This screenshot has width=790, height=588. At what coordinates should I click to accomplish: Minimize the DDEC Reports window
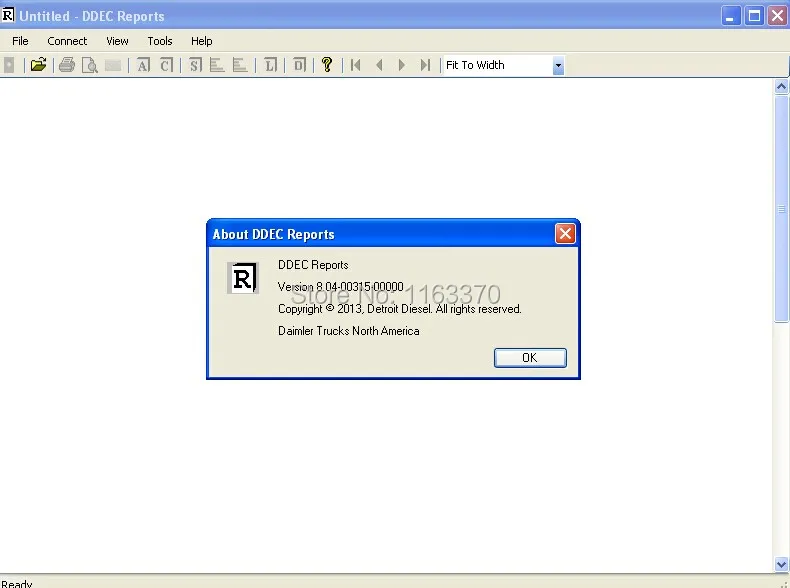730,16
